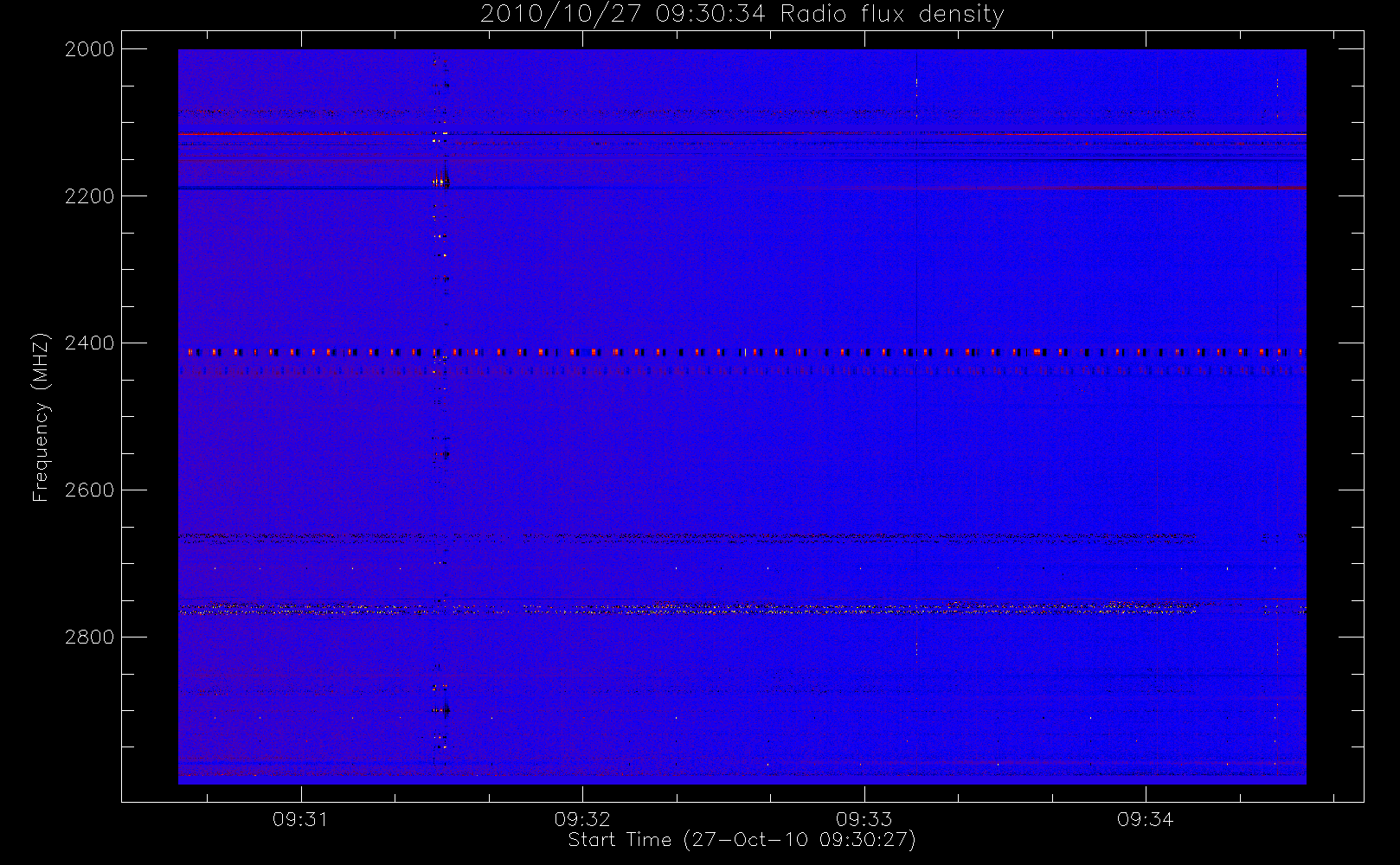This screenshot has width=1400, height=865.
Task: Click the 2400 frequency tick label
Action: tap(90, 343)
